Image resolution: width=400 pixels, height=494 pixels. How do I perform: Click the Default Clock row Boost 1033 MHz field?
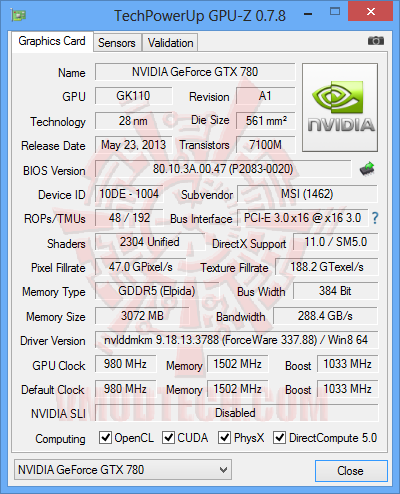click(348, 389)
